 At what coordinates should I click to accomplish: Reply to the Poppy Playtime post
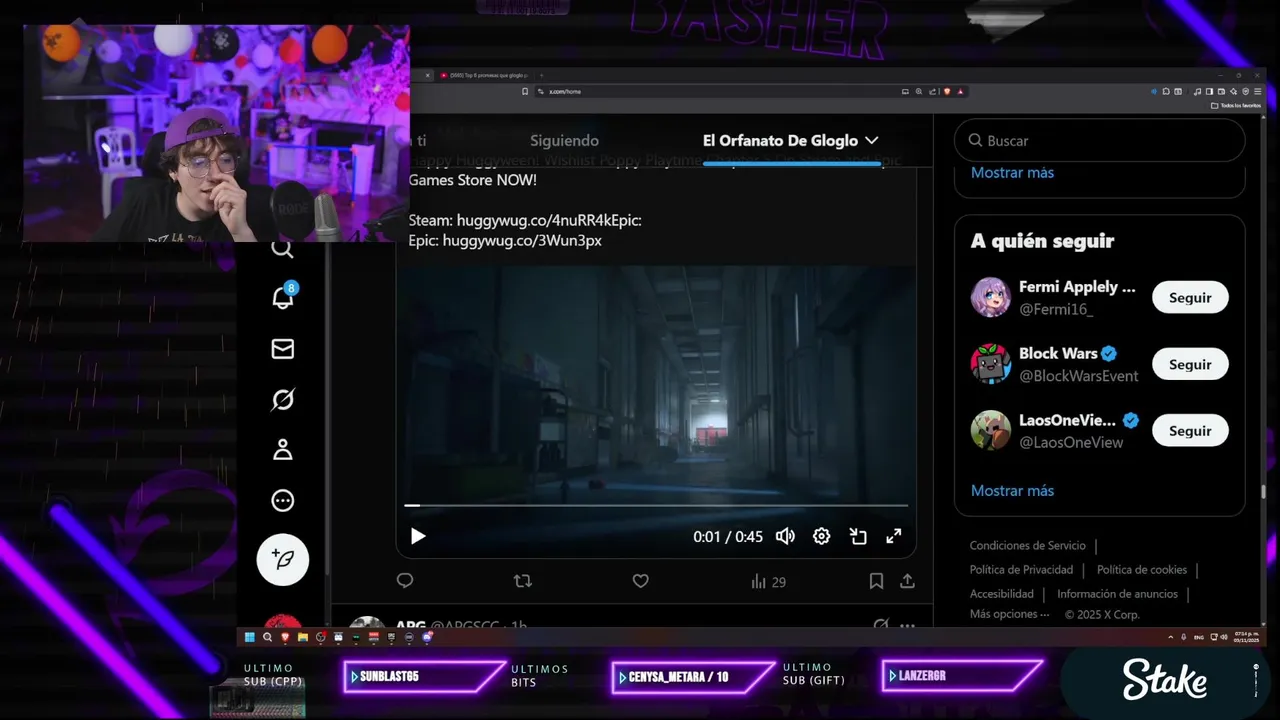coord(405,581)
